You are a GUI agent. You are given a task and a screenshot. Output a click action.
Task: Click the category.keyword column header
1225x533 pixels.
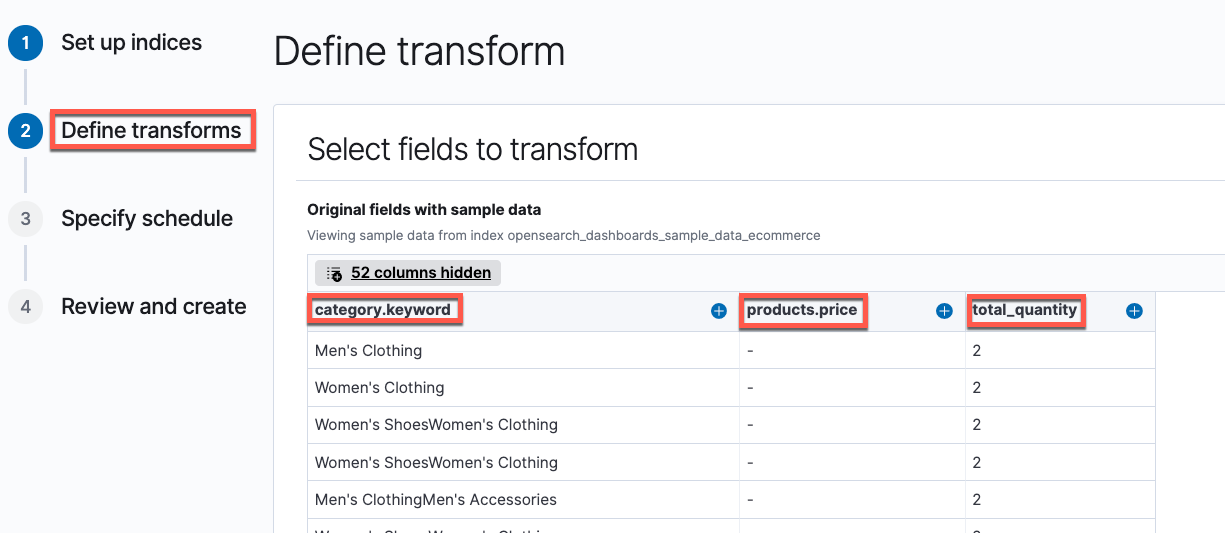[383, 310]
